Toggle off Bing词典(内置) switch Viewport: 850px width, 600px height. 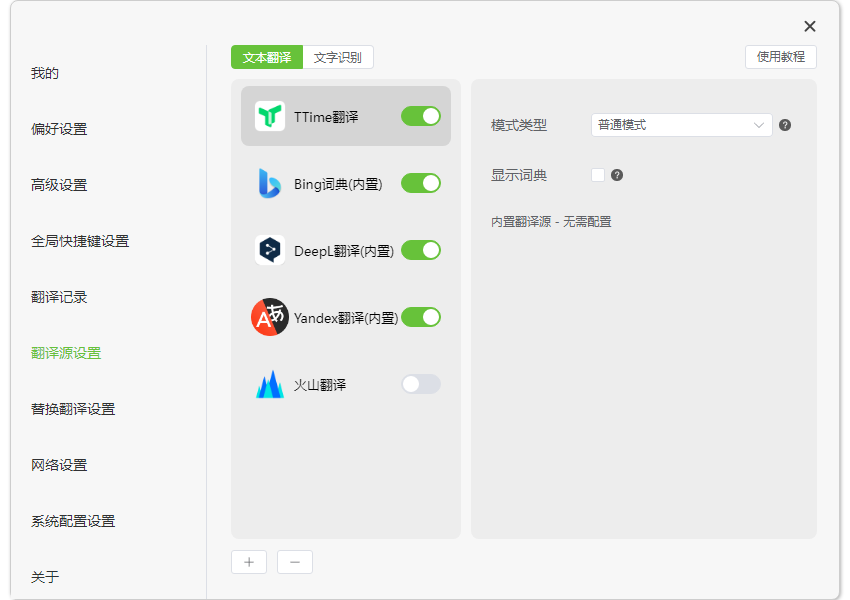420,183
